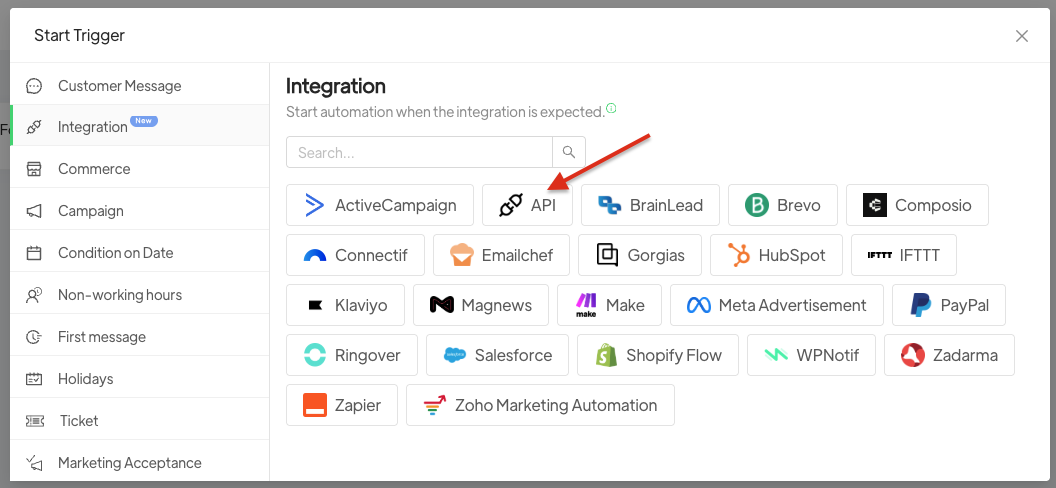Viewport: 1056px width, 488px height.
Task: Close the Start Trigger dialog
Action: (1022, 36)
